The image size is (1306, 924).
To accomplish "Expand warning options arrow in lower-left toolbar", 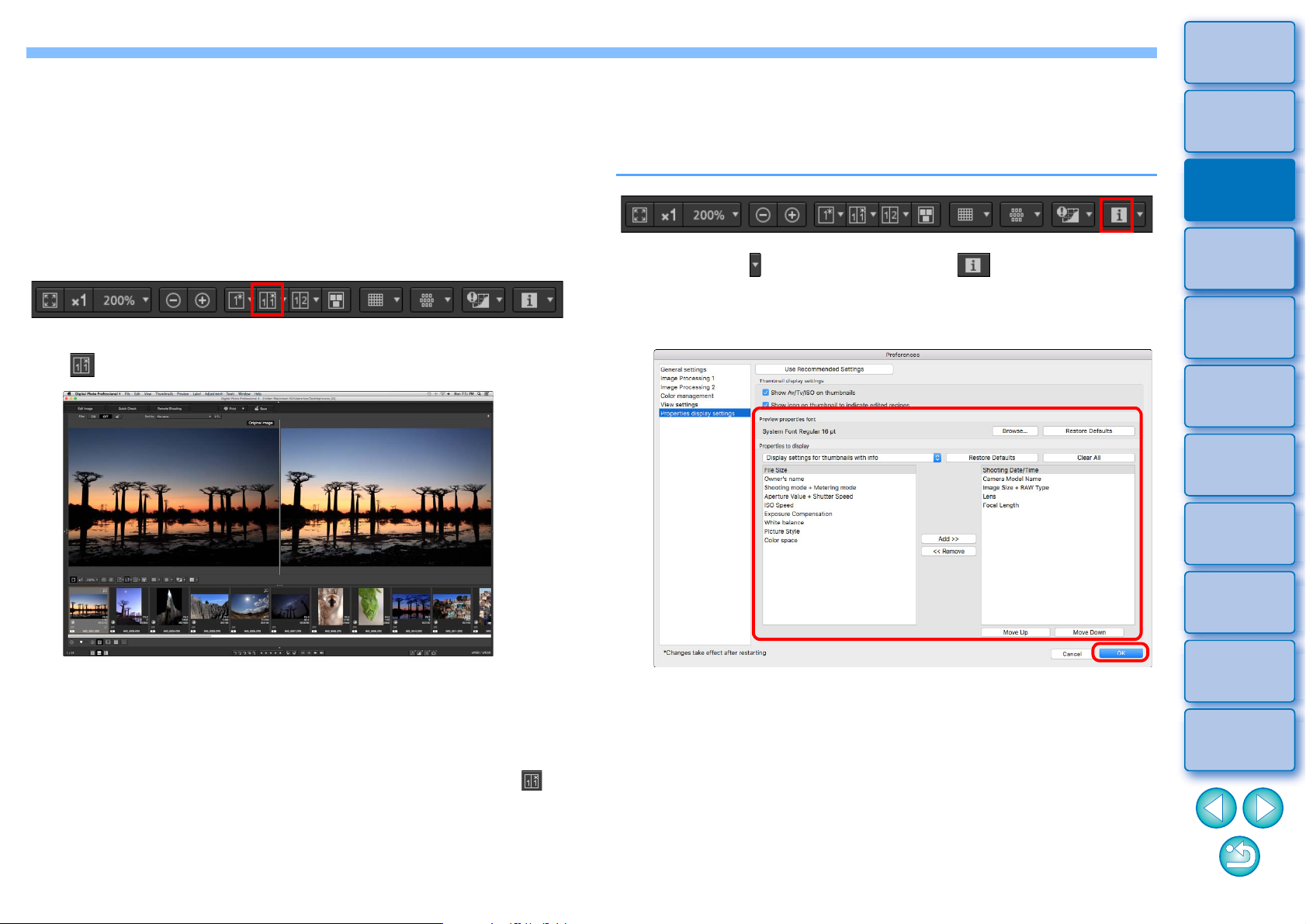I will click(499, 300).
